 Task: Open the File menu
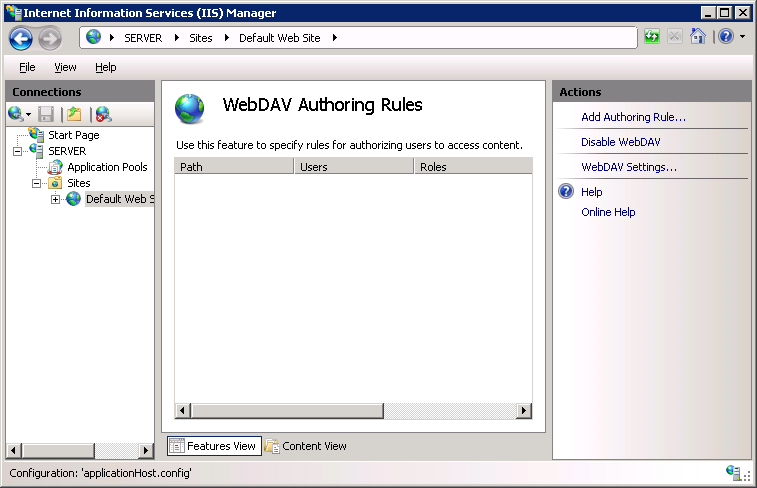pyautogui.click(x=27, y=67)
